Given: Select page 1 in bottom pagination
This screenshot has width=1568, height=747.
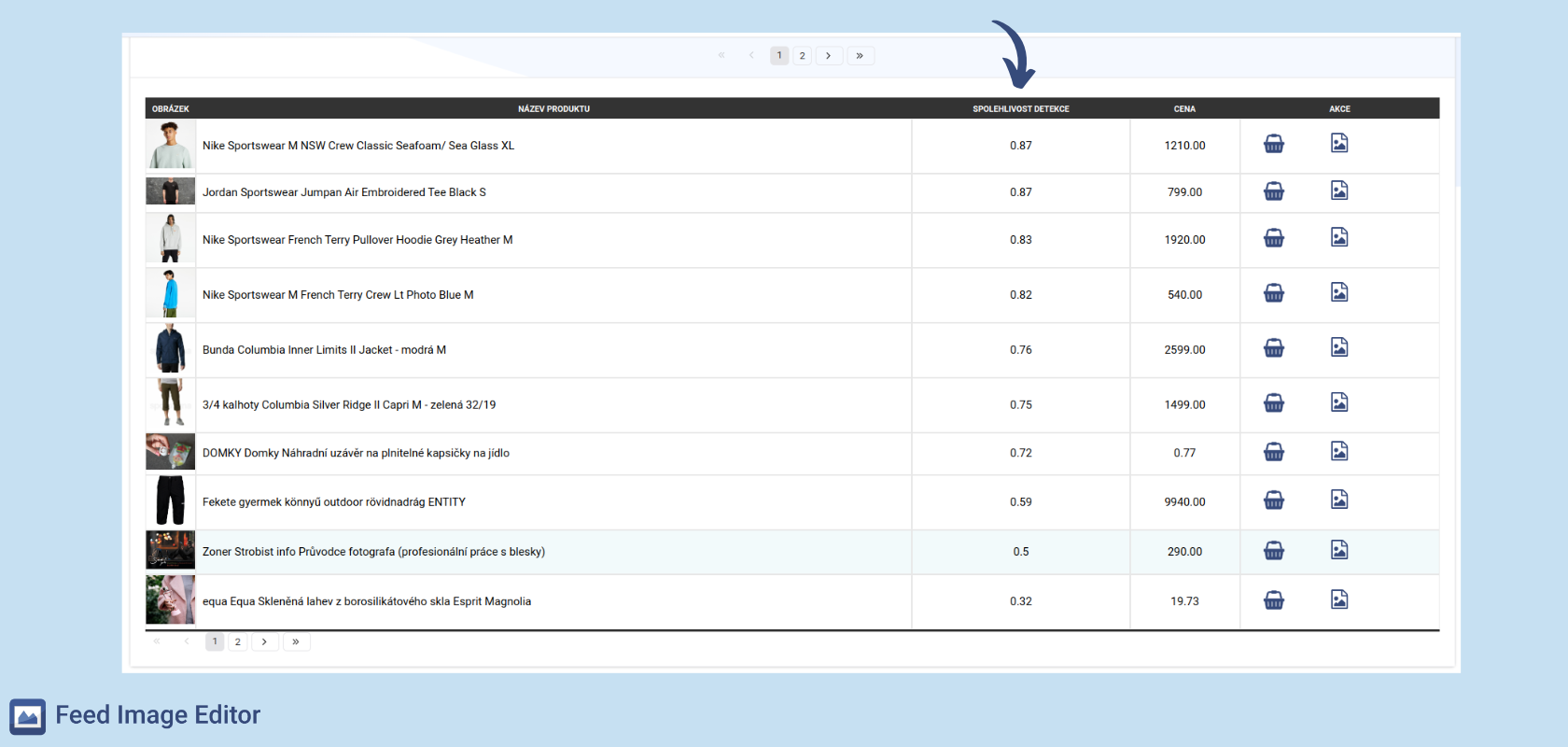Looking at the screenshot, I should click(x=215, y=641).
